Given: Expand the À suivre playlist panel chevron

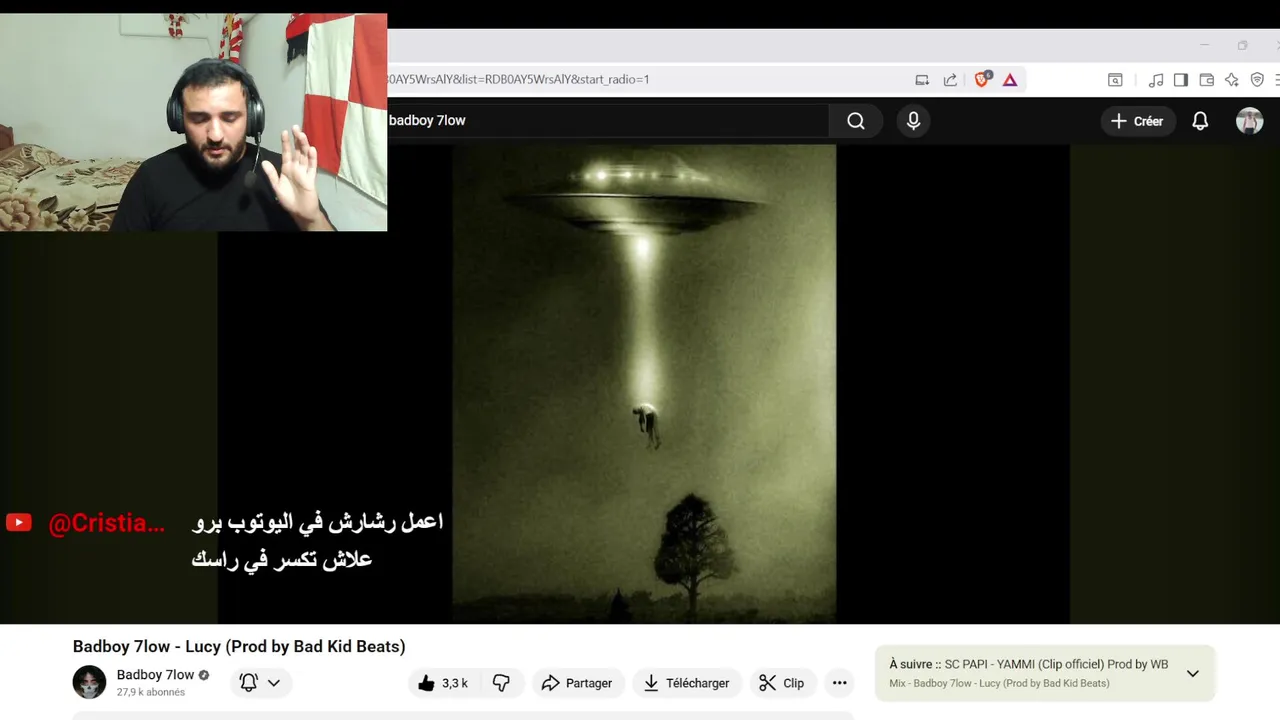Looking at the screenshot, I should pyautogui.click(x=1192, y=673).
